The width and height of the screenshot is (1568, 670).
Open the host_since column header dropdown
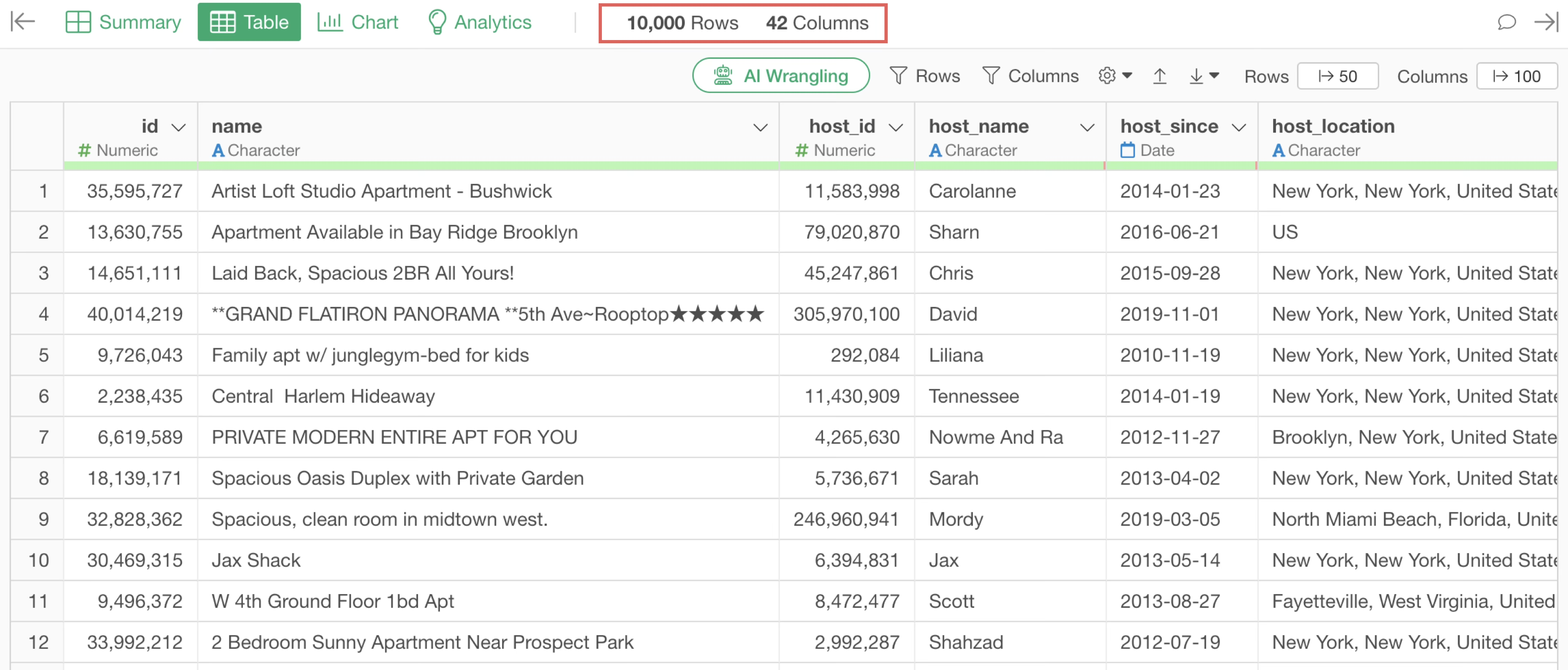[1238, 127]
